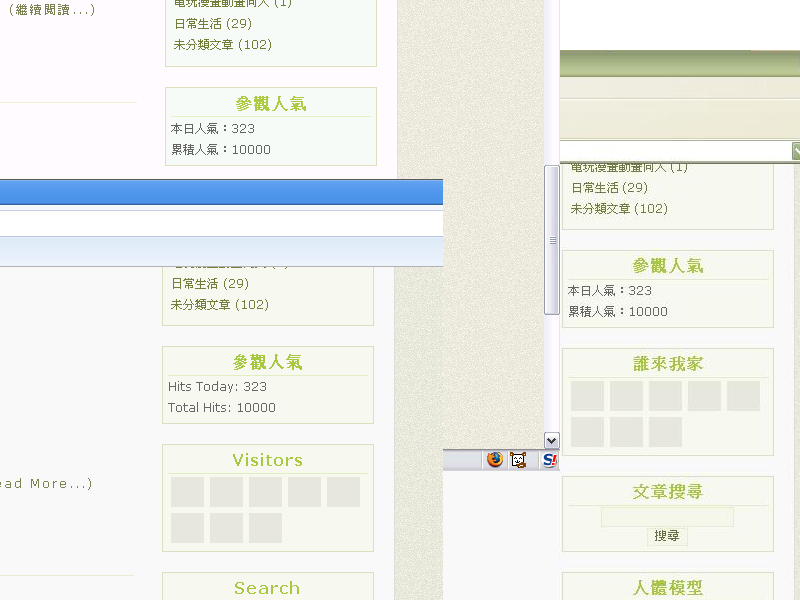Click the S! status bar icon

coord(549,460)
